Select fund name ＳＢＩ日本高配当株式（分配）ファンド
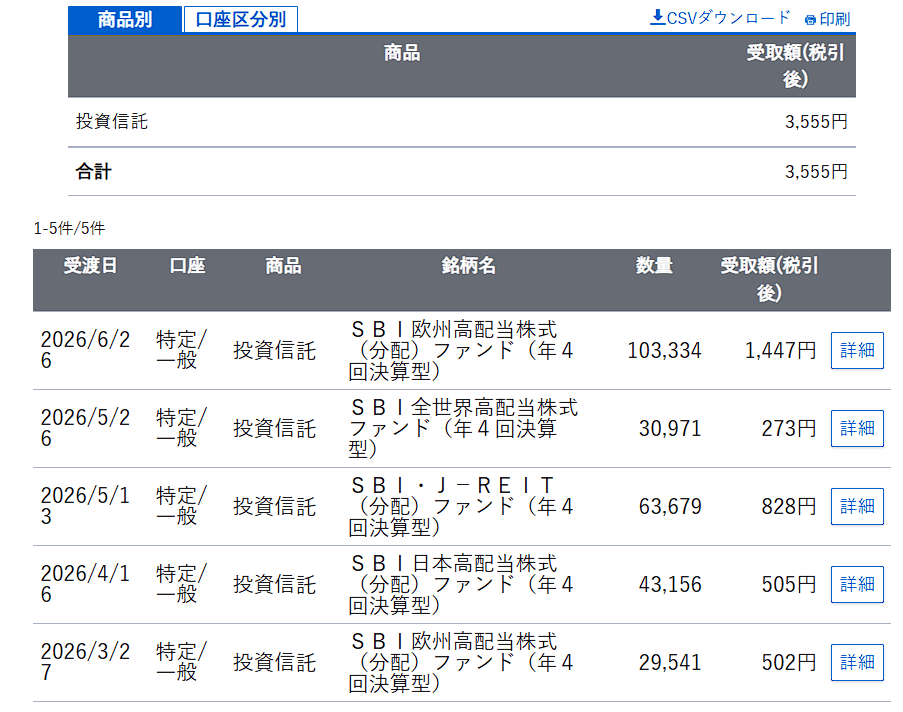This screenshot has width=903, height=712. click(x=461, y=584)
